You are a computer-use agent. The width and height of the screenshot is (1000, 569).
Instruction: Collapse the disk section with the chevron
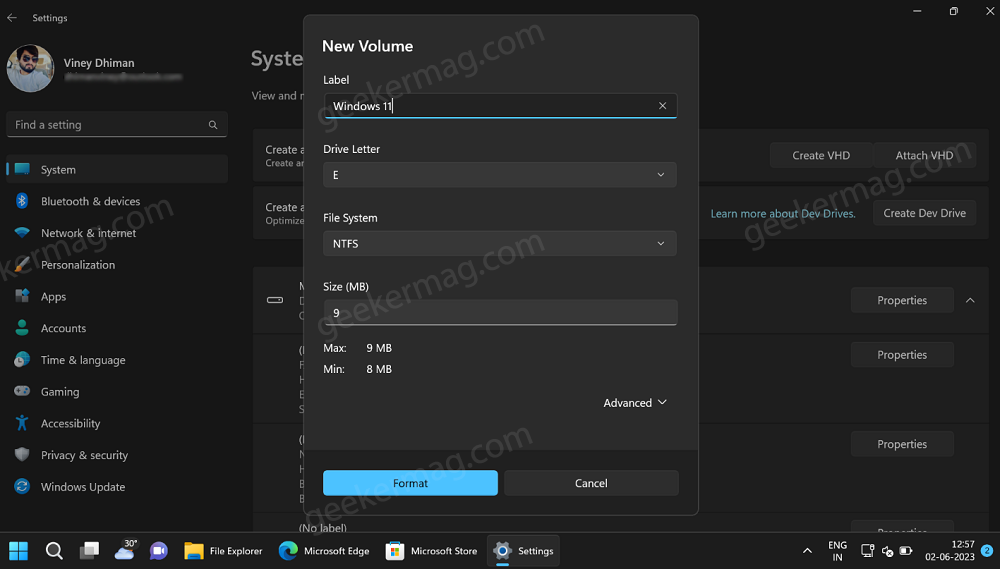[970, 300]
